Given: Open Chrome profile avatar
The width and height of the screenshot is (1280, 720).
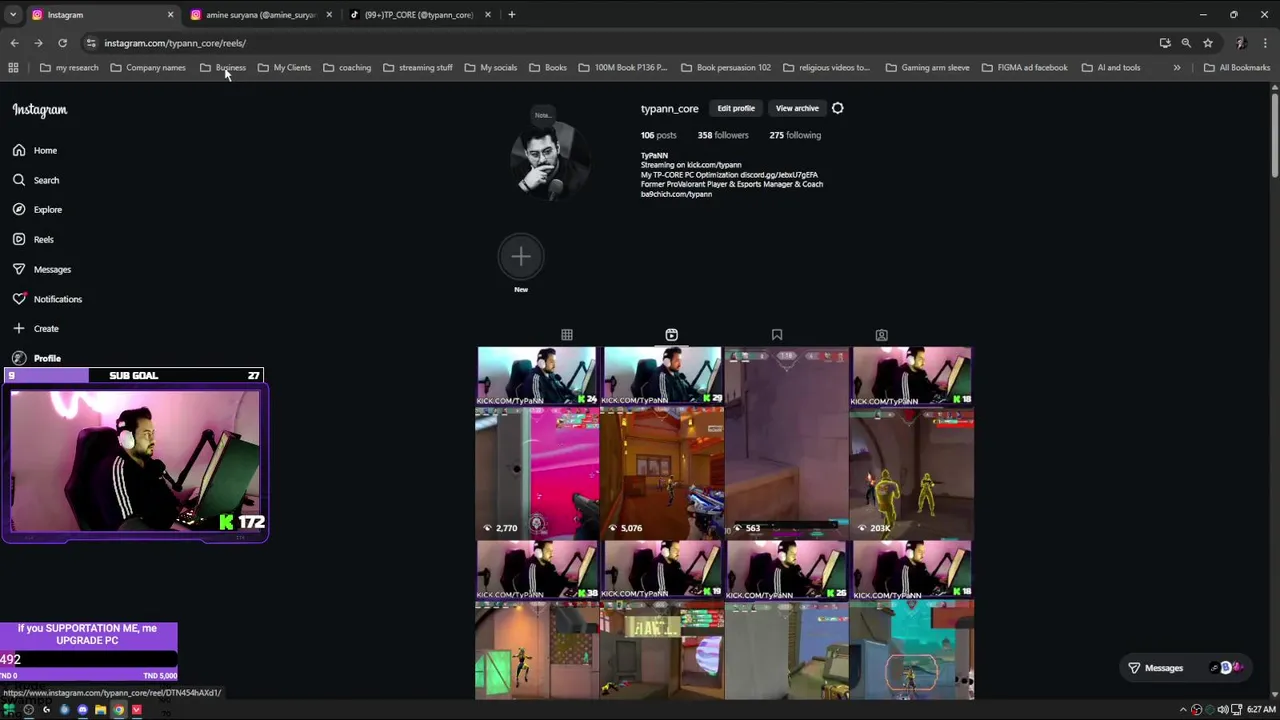Looking at the screenshot, I should [1240, 43].
